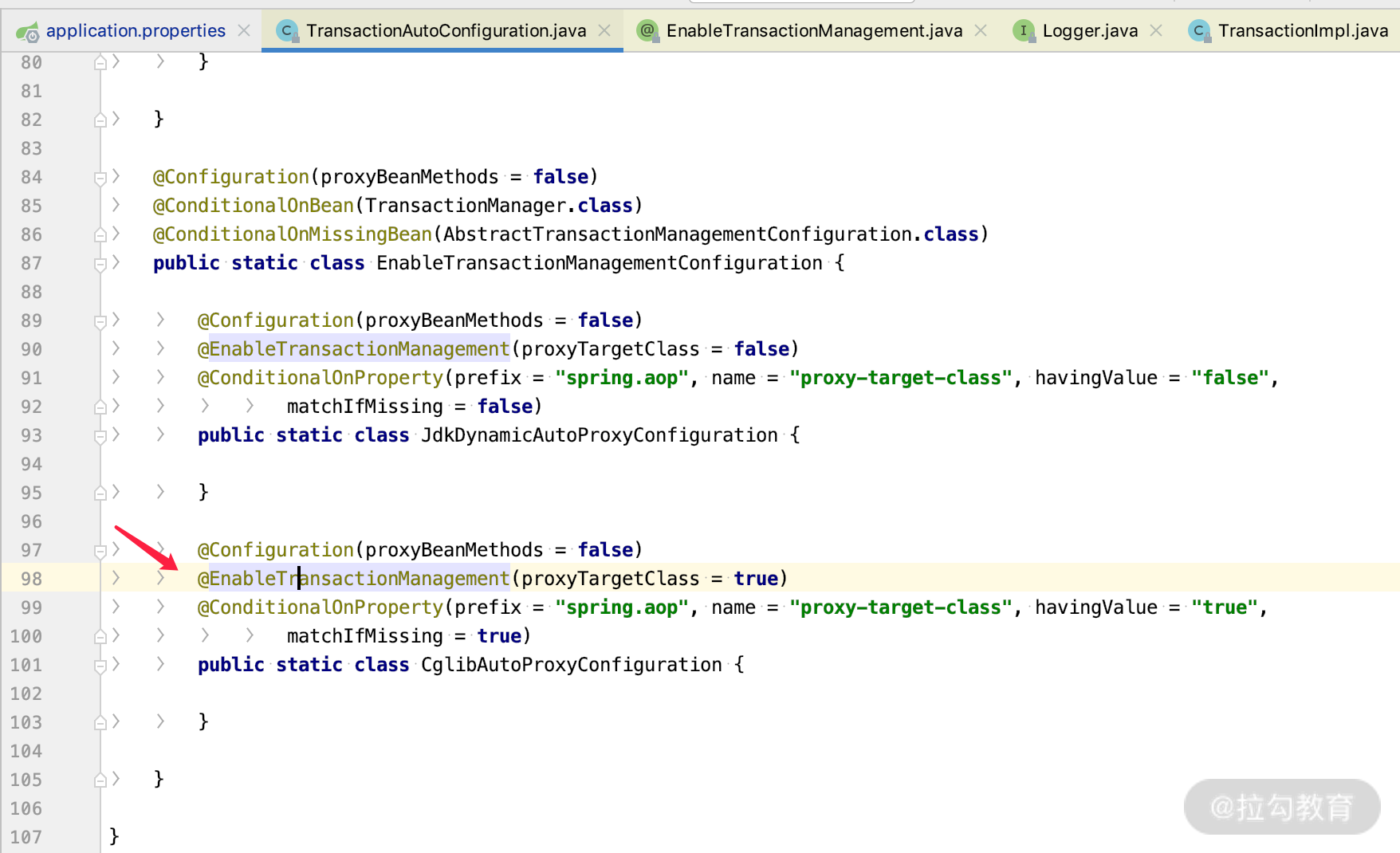
Task: Click matchIfMissing on line 100
Action: 365,636
